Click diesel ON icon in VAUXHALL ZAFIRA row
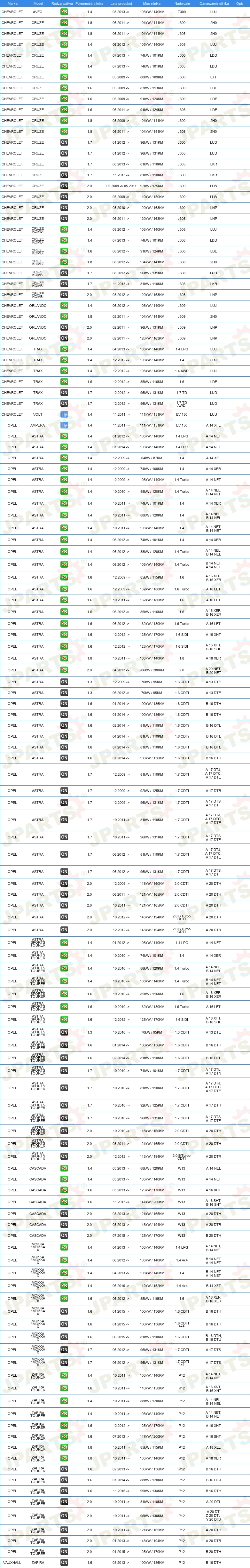This screenshot has width=250, height=1568. 64,1563
